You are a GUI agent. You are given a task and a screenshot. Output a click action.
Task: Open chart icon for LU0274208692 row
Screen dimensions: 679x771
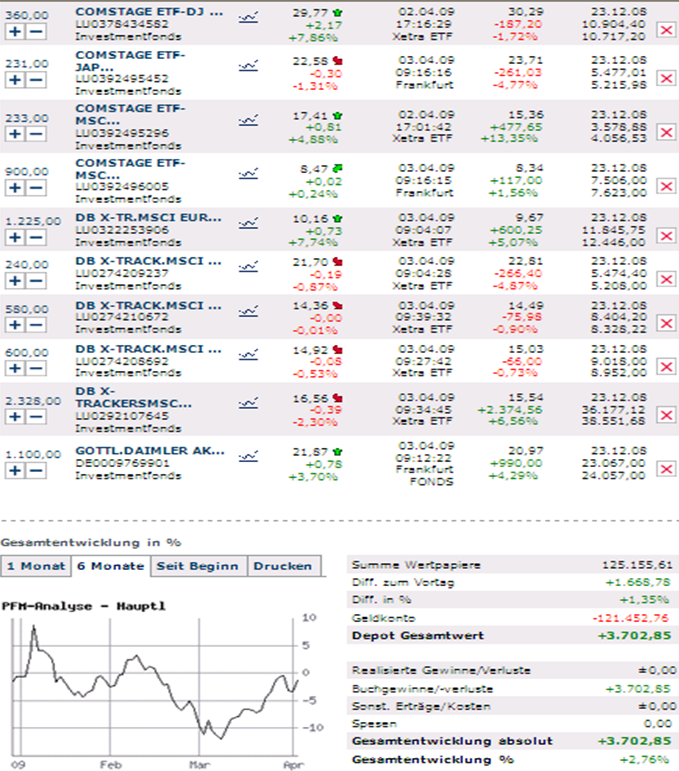tap(248, 355)
